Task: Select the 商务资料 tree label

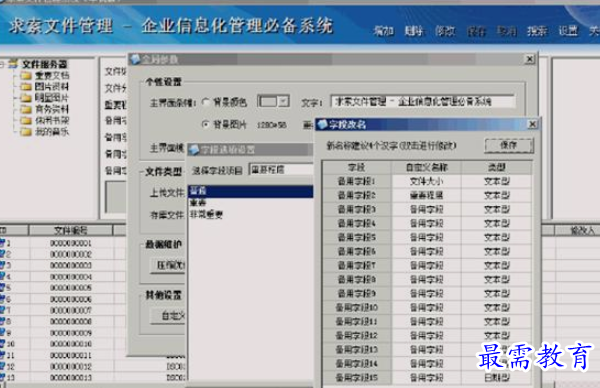Action: [x=52, y=109]
